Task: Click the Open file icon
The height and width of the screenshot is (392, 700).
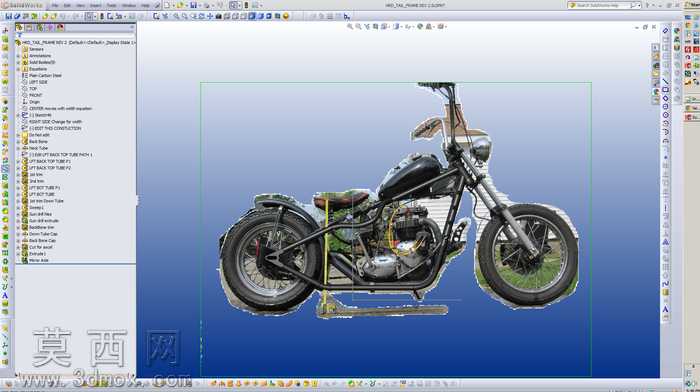Action: click(x=180, y=5)
